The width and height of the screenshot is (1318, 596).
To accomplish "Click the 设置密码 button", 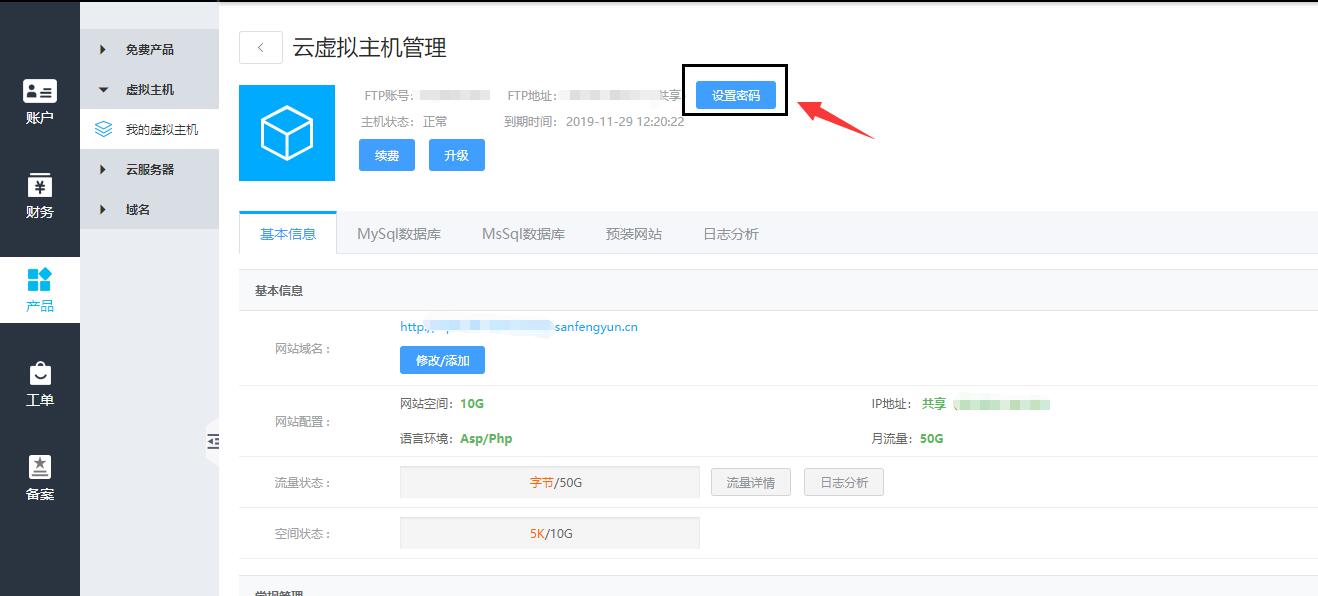I will click(x=735, y=96).
